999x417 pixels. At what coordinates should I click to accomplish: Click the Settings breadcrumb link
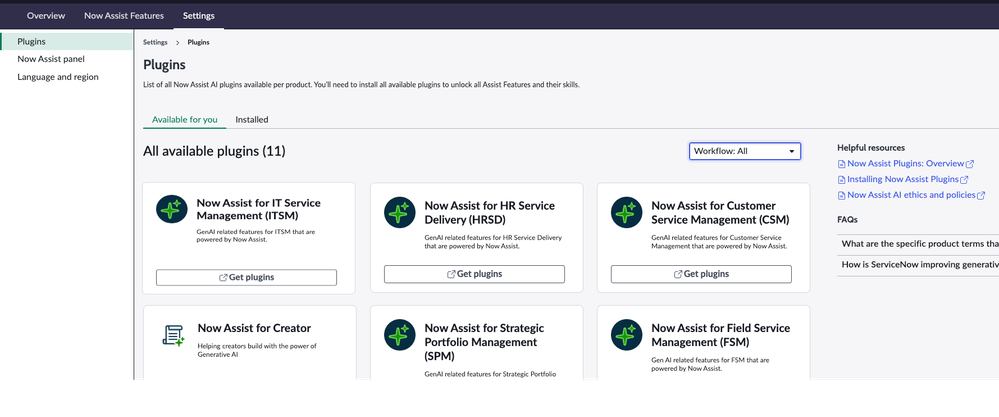(x=155, y=43)
